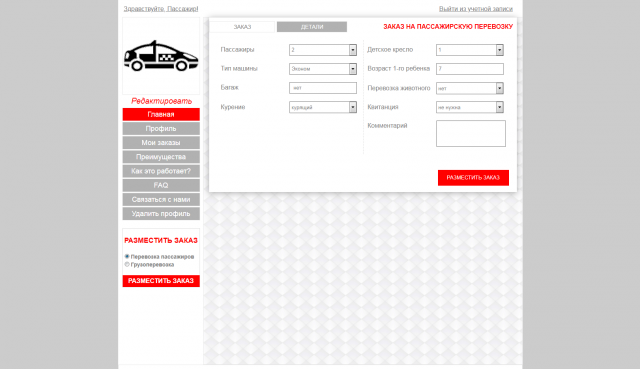Click the Возраст 1-го ребенка field

point(470,69)
